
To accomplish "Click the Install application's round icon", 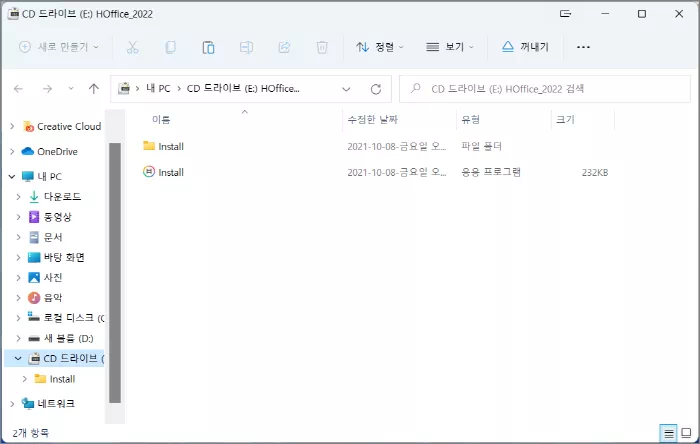I will click(149, 171).
